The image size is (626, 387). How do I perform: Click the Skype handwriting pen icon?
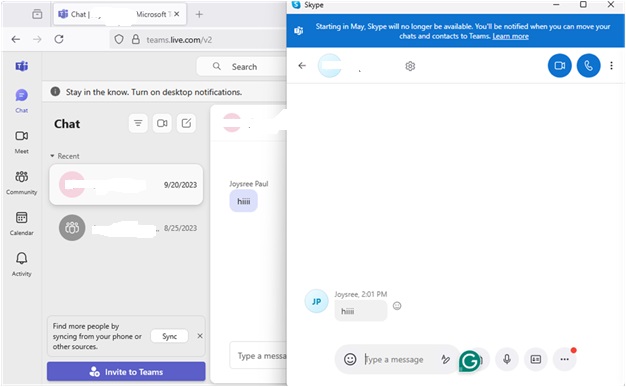pyautogui.click(x=446, y=359)
